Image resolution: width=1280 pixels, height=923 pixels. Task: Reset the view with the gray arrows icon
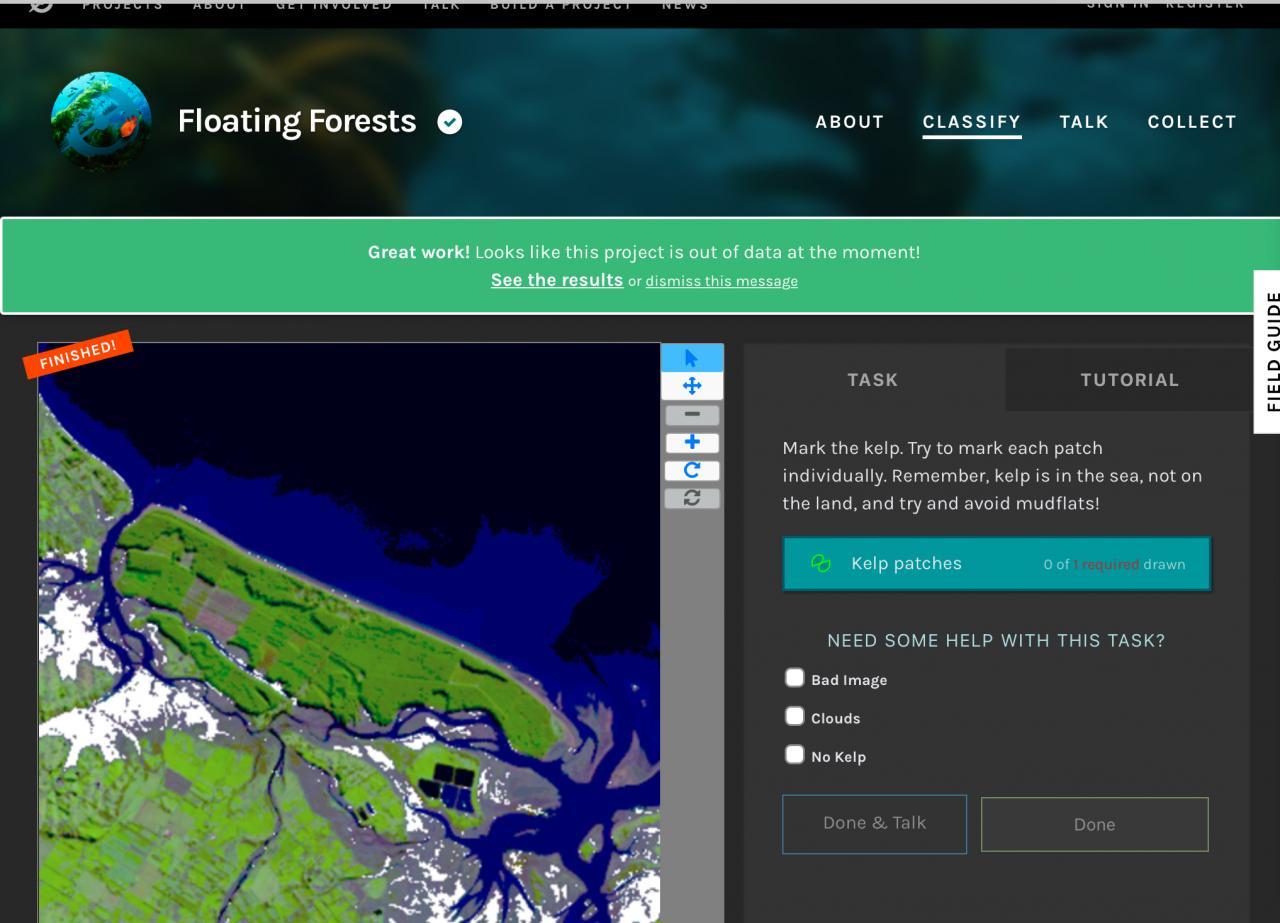click(692, 497)
